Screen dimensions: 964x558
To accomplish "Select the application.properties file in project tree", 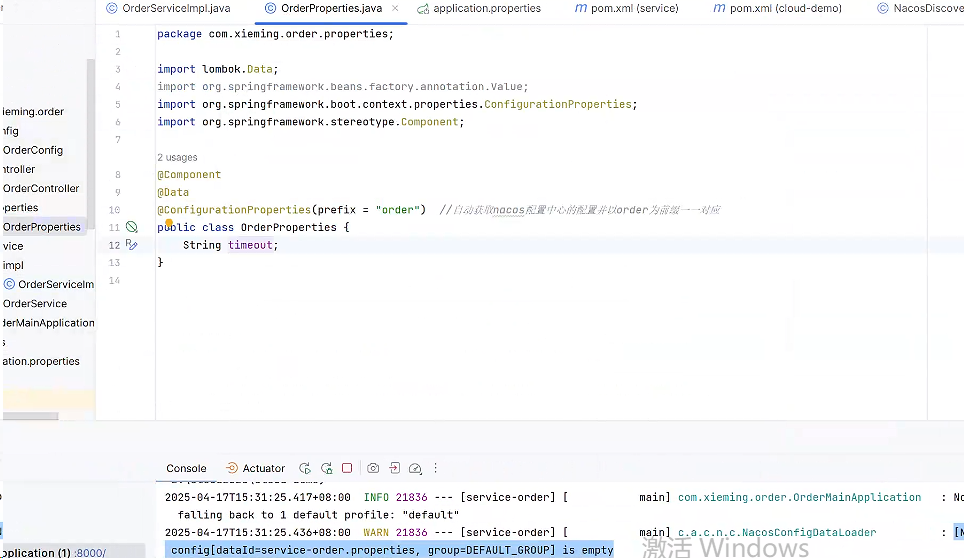I will (x=41, y=361).
